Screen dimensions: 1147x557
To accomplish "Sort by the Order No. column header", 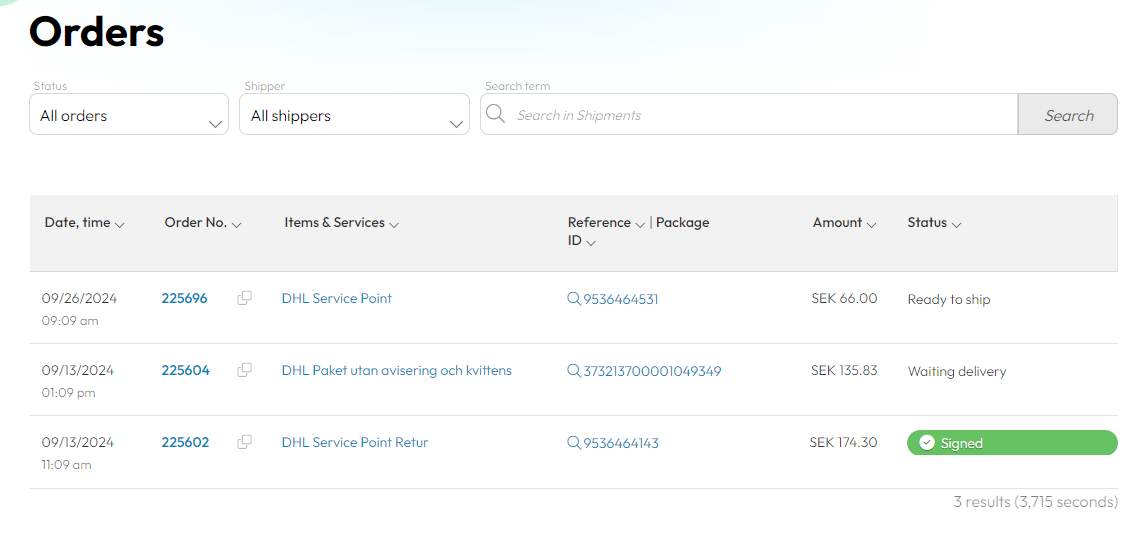I will coord(203,223).
